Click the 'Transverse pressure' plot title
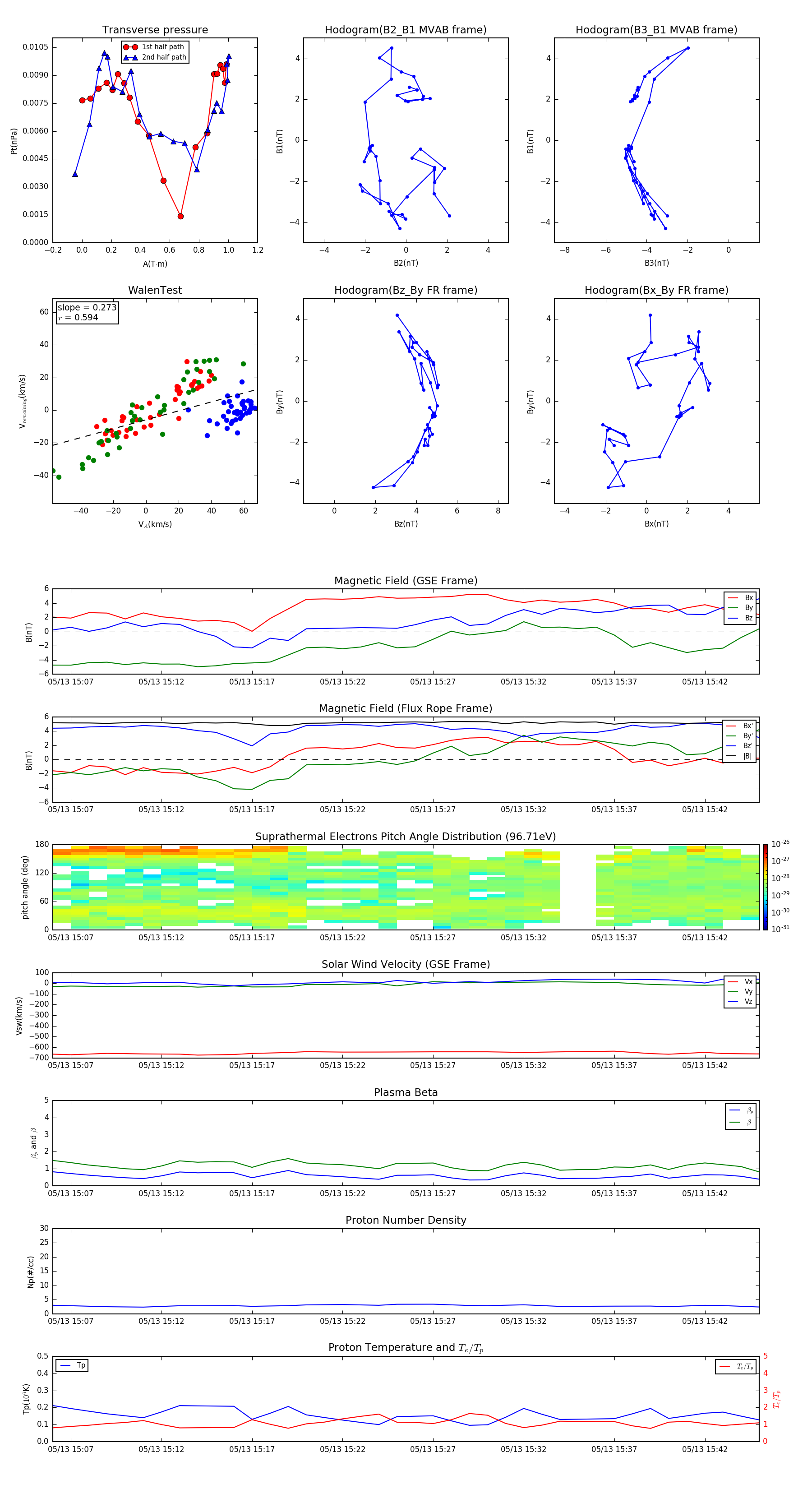This screenshot has width=812, height=1489. click(x=155, y=29)
